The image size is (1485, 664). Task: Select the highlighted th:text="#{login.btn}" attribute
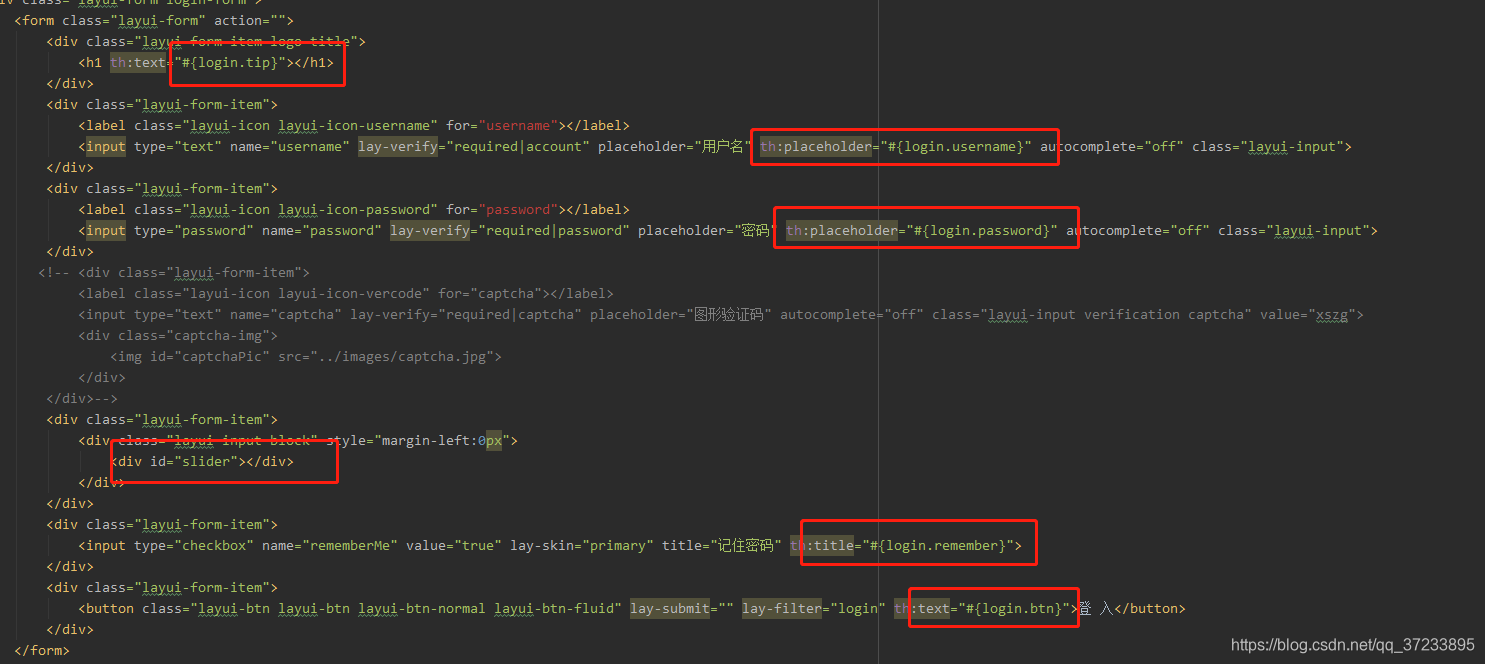tap(992, 607)
